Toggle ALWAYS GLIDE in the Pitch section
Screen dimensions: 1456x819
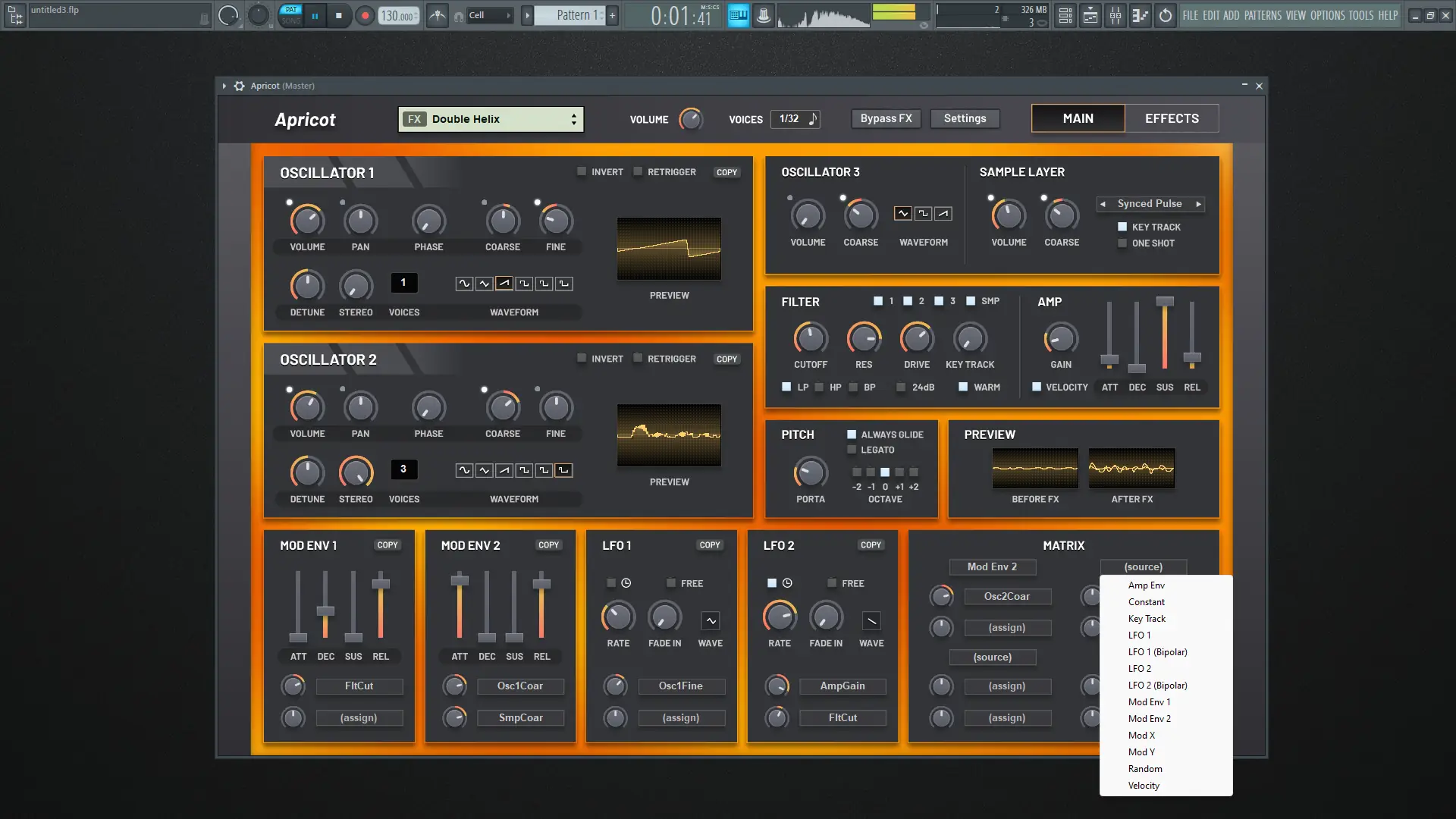tap(852, 435)
